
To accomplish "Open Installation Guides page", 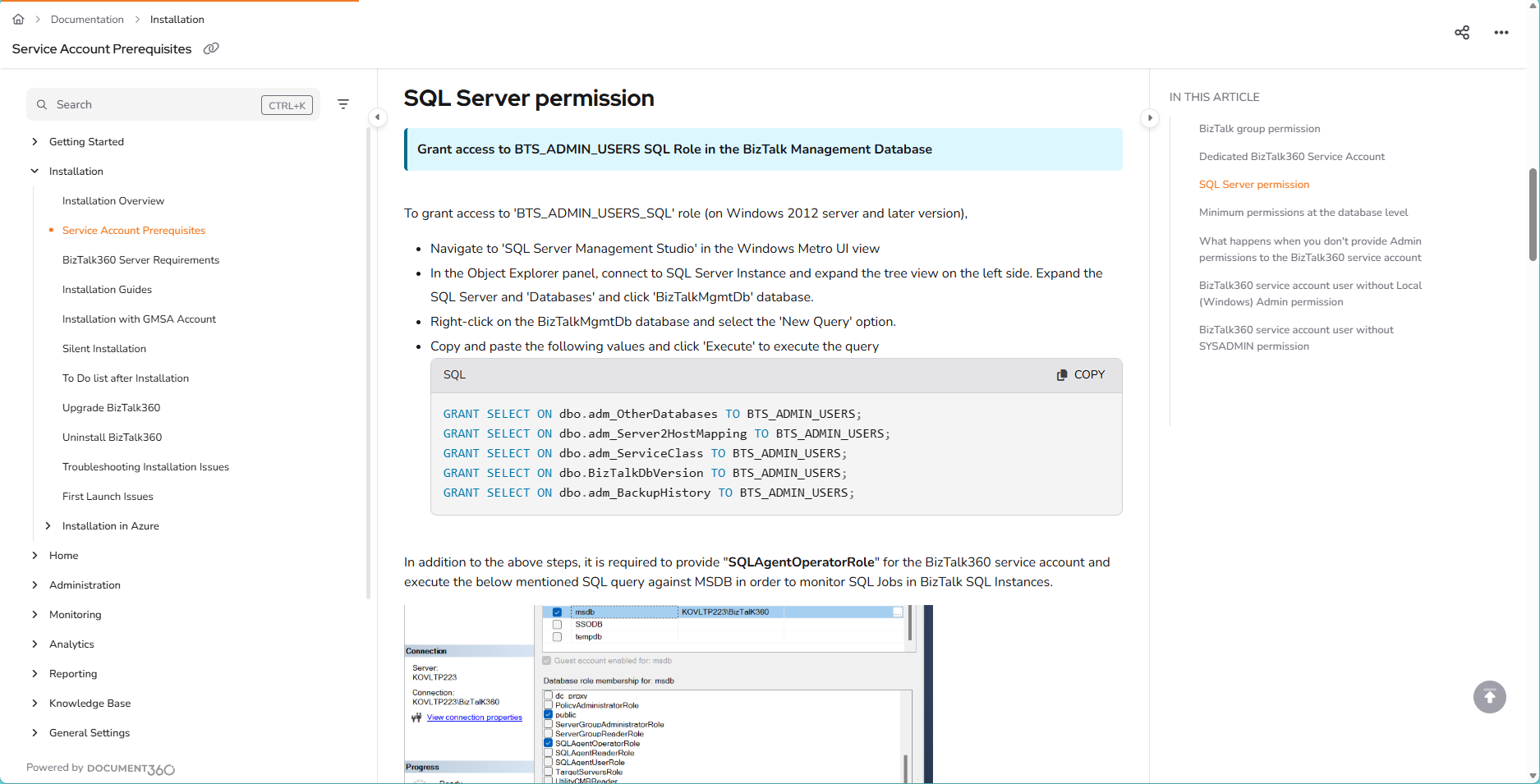I will coord(107,290).
